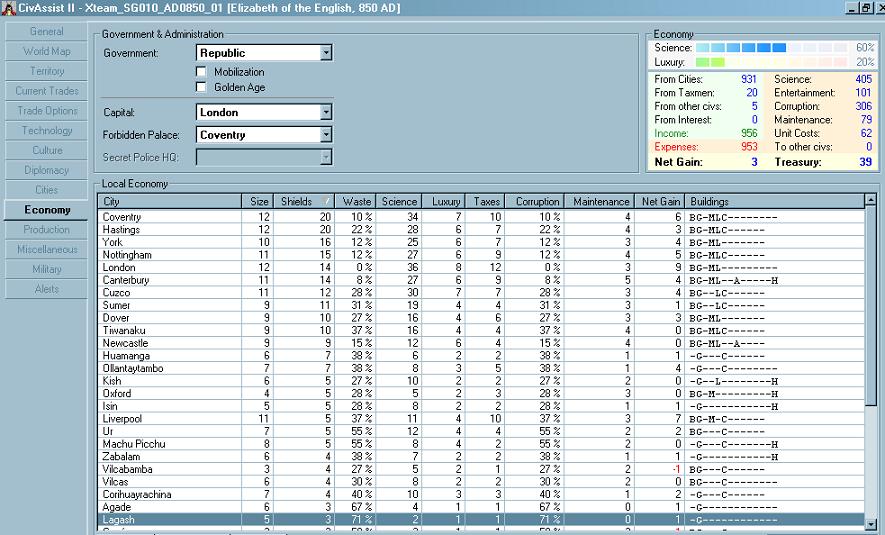The image size is (885, 535).
Task: Open the Military tab
Action: [x=46, y=269]
